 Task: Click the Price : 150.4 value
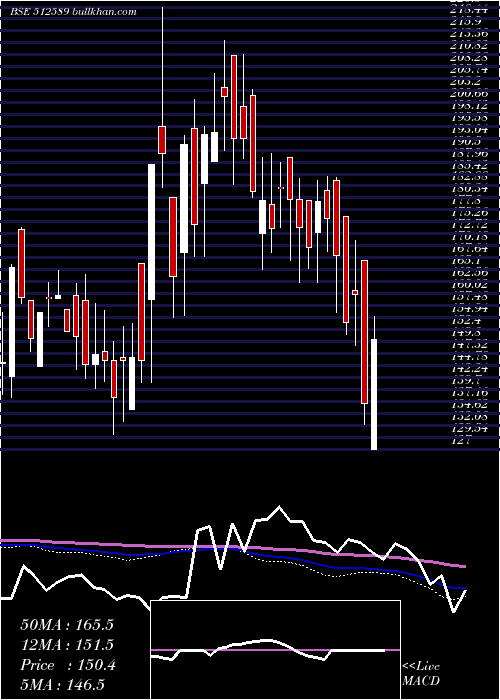click(x=68, y=665)
